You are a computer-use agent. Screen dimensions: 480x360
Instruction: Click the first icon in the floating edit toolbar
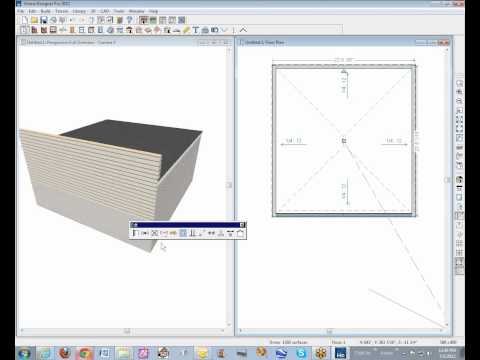point(135,233)
